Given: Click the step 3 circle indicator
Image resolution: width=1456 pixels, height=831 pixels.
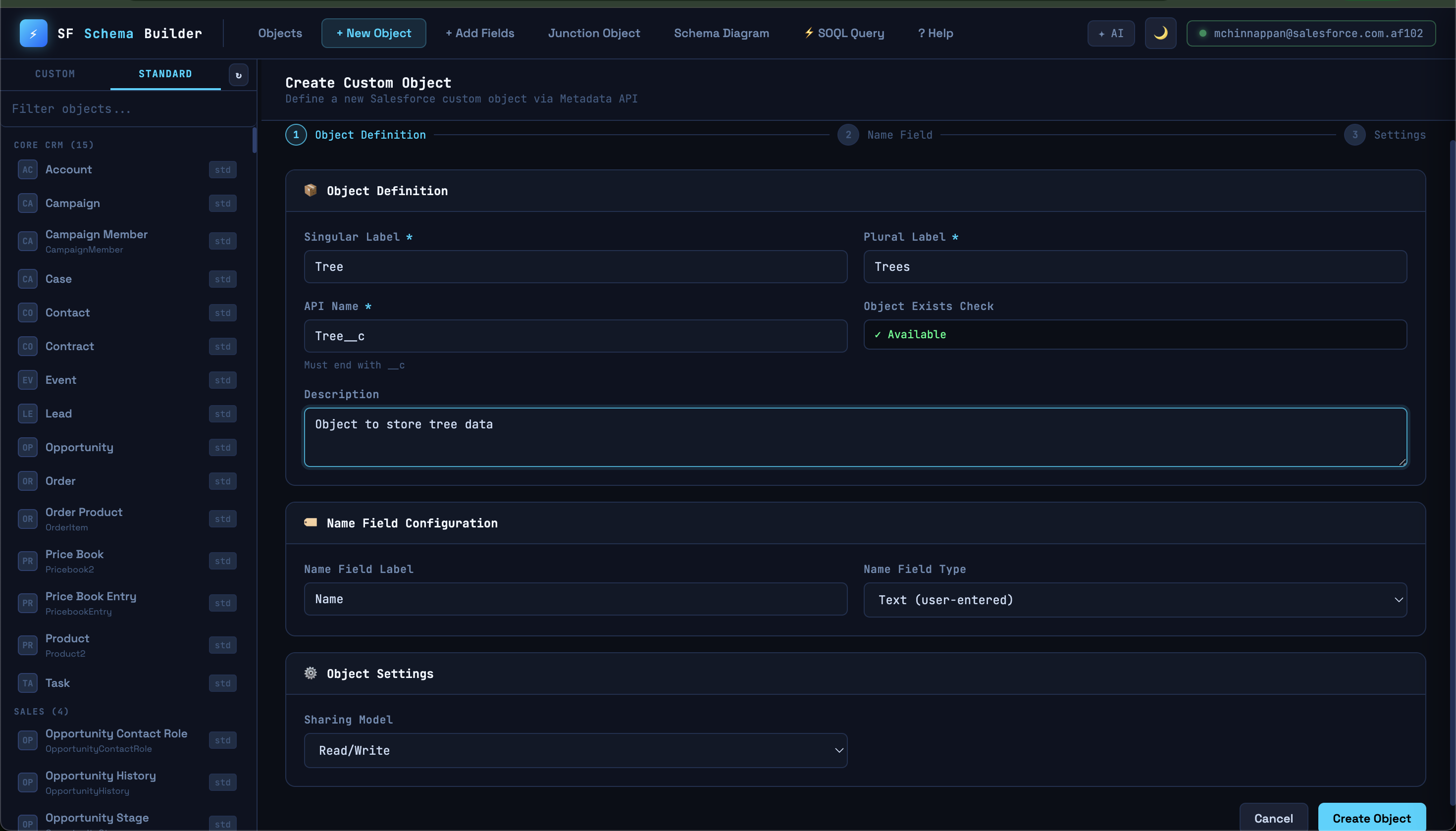Looking at the screenshot, I should coord(1354,135).
